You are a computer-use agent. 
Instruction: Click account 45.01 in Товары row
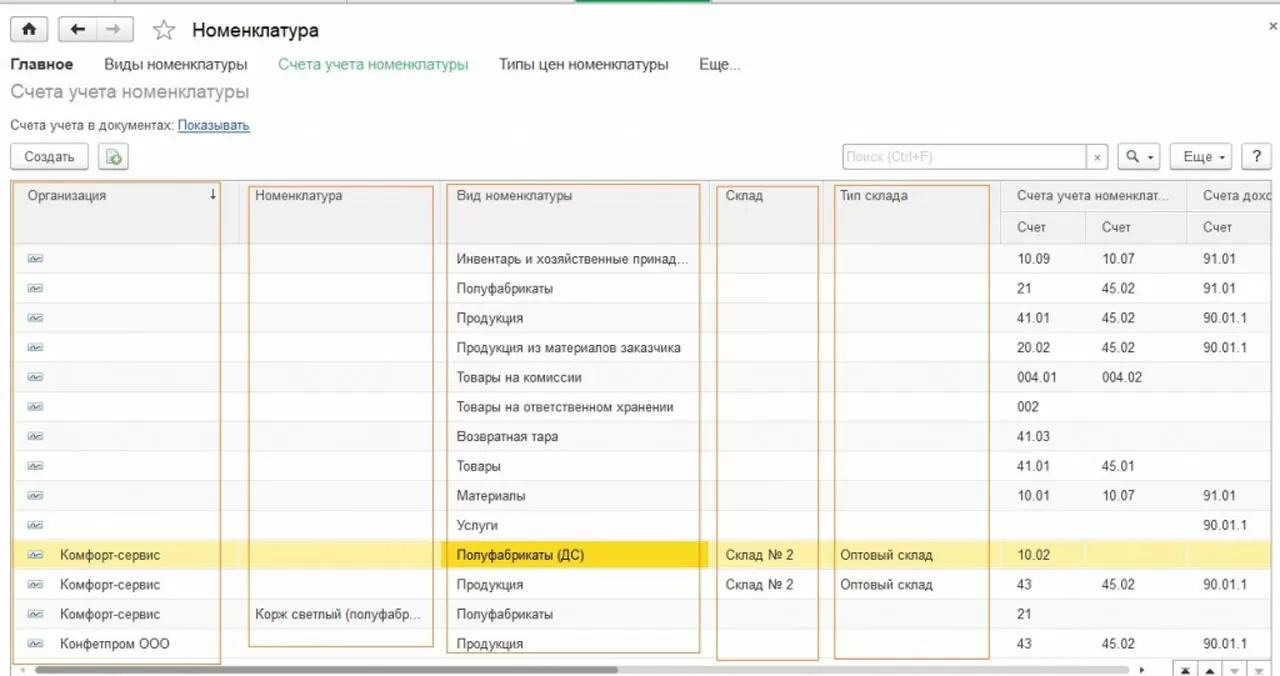1118,466
